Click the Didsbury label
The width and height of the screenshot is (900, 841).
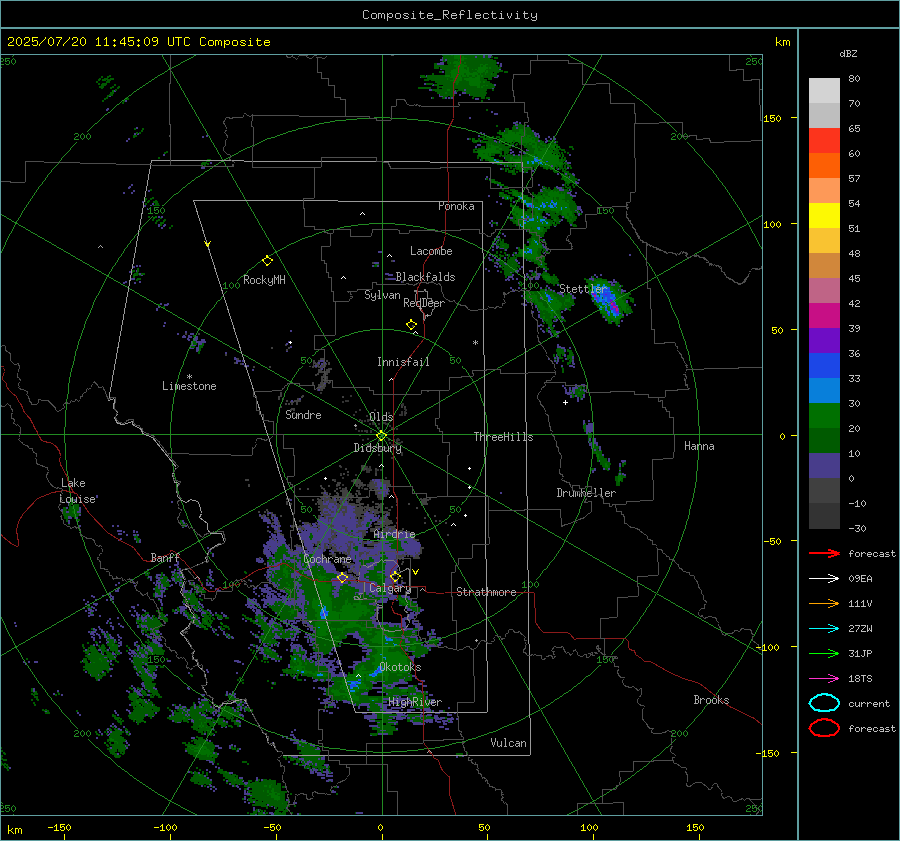[377, 448]
